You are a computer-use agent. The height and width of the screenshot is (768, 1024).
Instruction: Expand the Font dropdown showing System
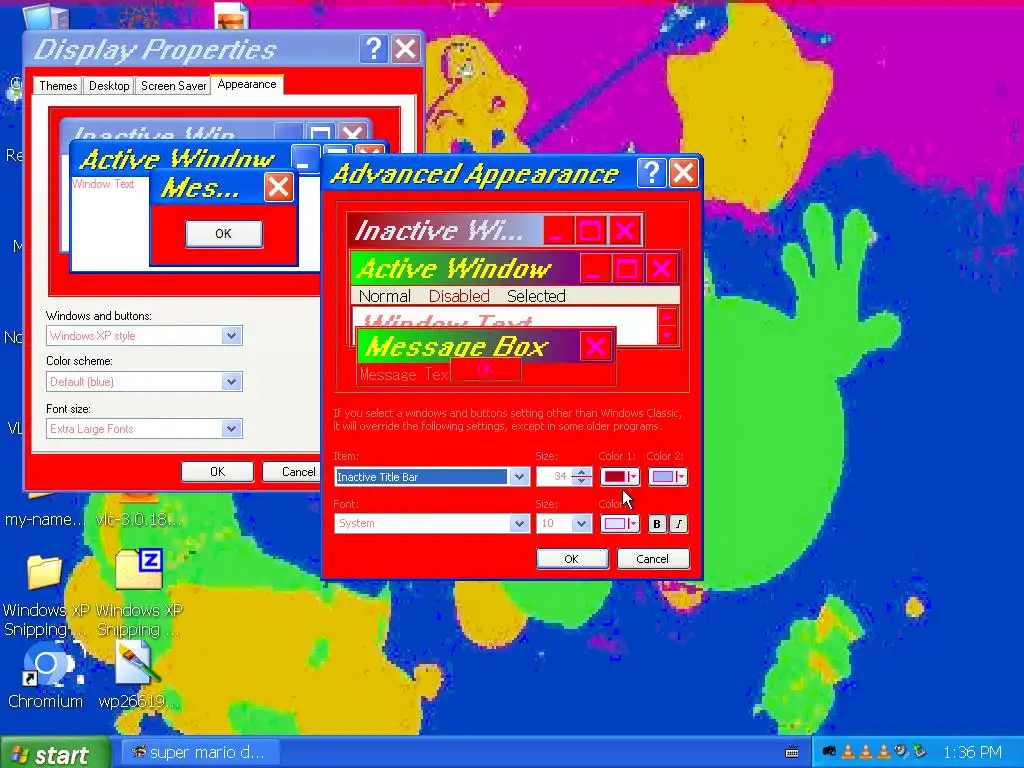[519, 524]
